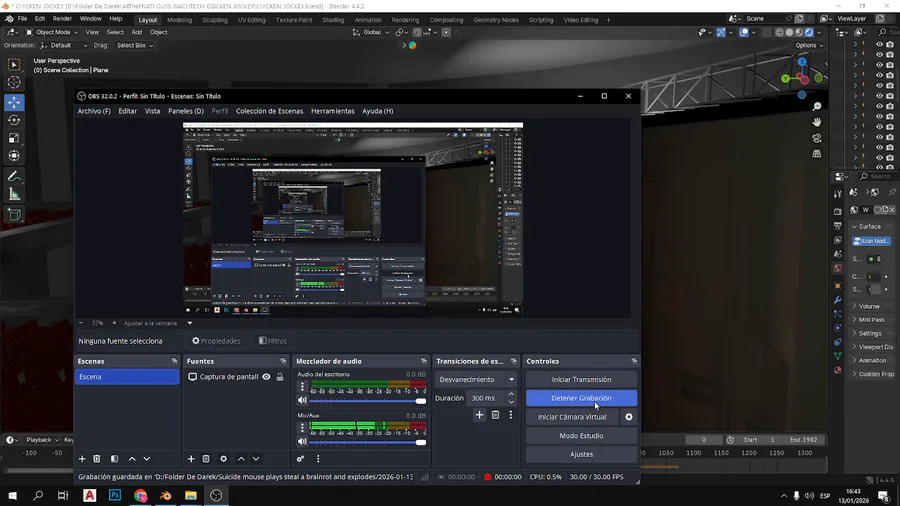
Task: Expand the Volume section in properties
Action: tap(868, 306)
